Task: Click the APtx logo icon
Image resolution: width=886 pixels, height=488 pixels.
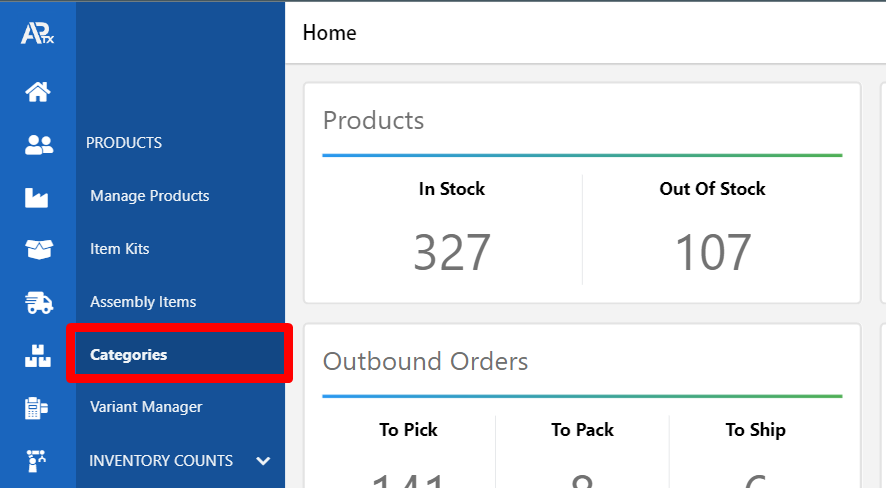Action: (37, 34)
